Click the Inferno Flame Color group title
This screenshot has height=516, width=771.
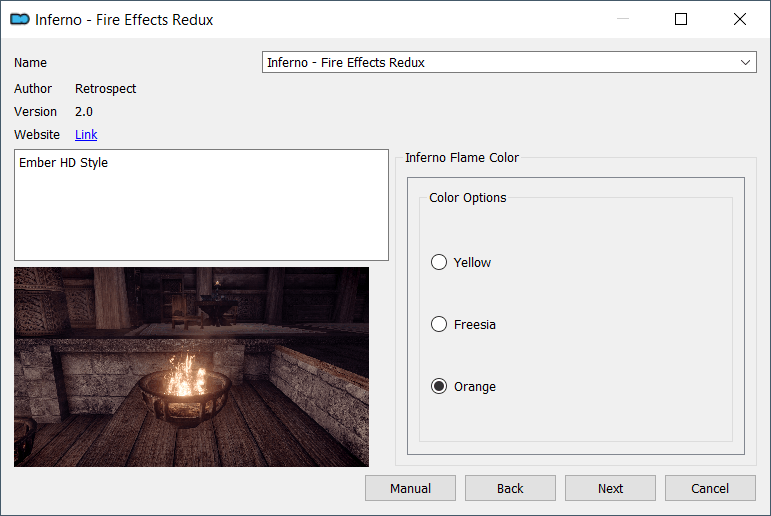[462, 157]
